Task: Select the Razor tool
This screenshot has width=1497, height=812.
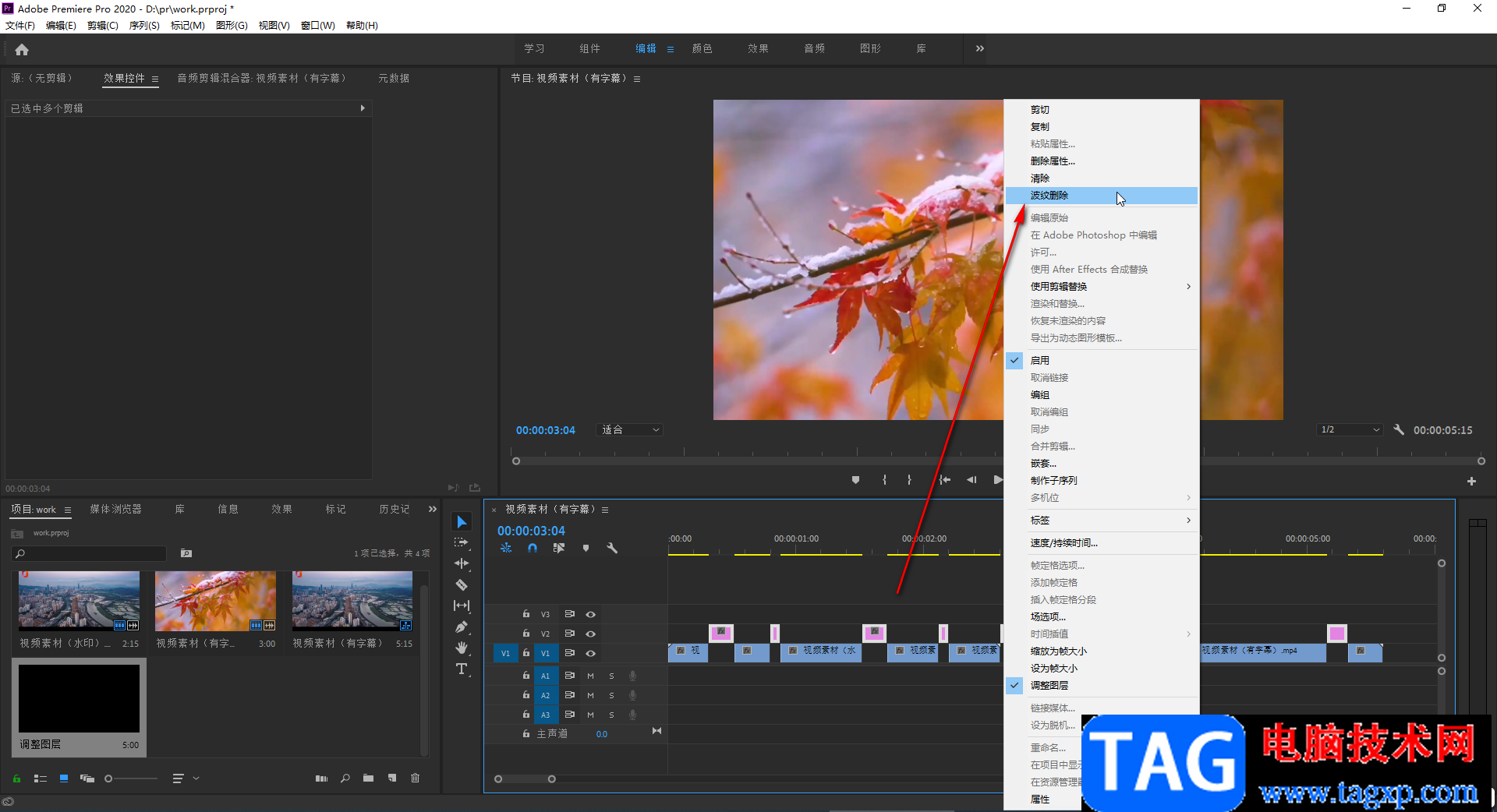Action: 462,584
